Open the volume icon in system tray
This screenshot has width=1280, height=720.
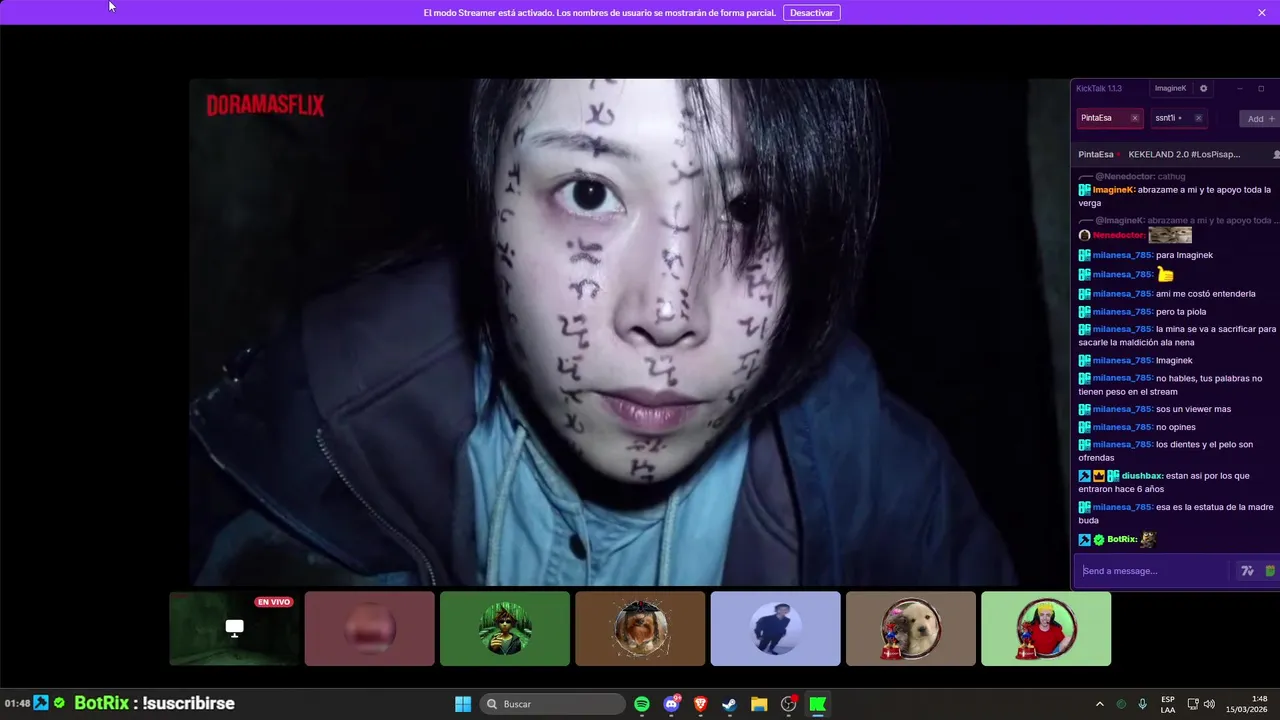click(1209, 704)
